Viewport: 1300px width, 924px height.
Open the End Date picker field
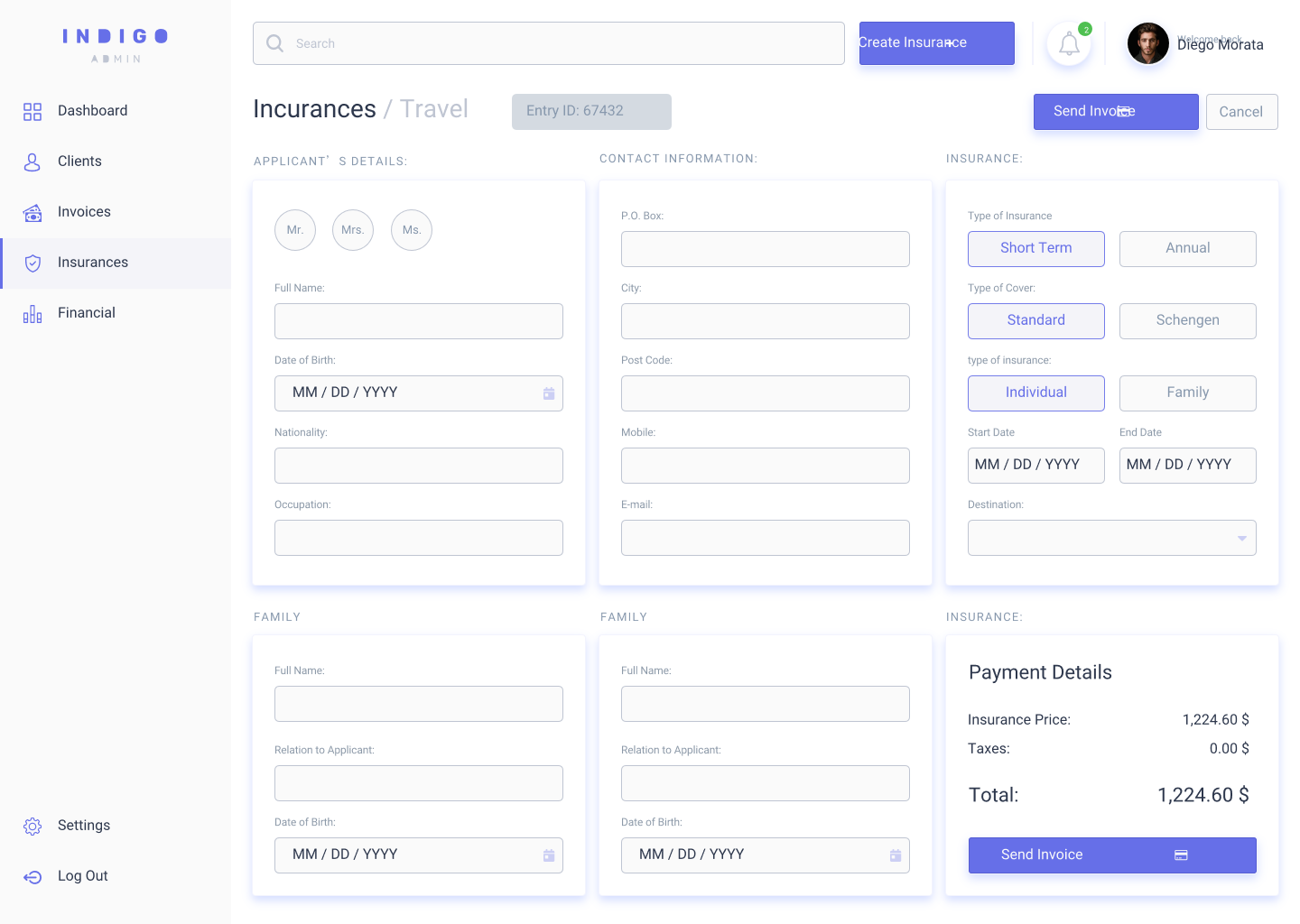click(x=1188, y=466)
